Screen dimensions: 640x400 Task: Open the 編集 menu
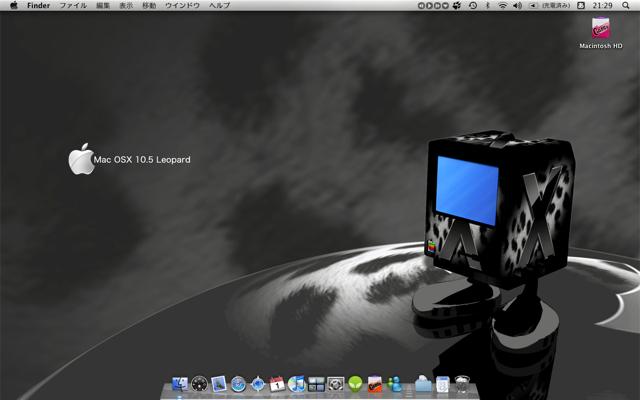103,5
